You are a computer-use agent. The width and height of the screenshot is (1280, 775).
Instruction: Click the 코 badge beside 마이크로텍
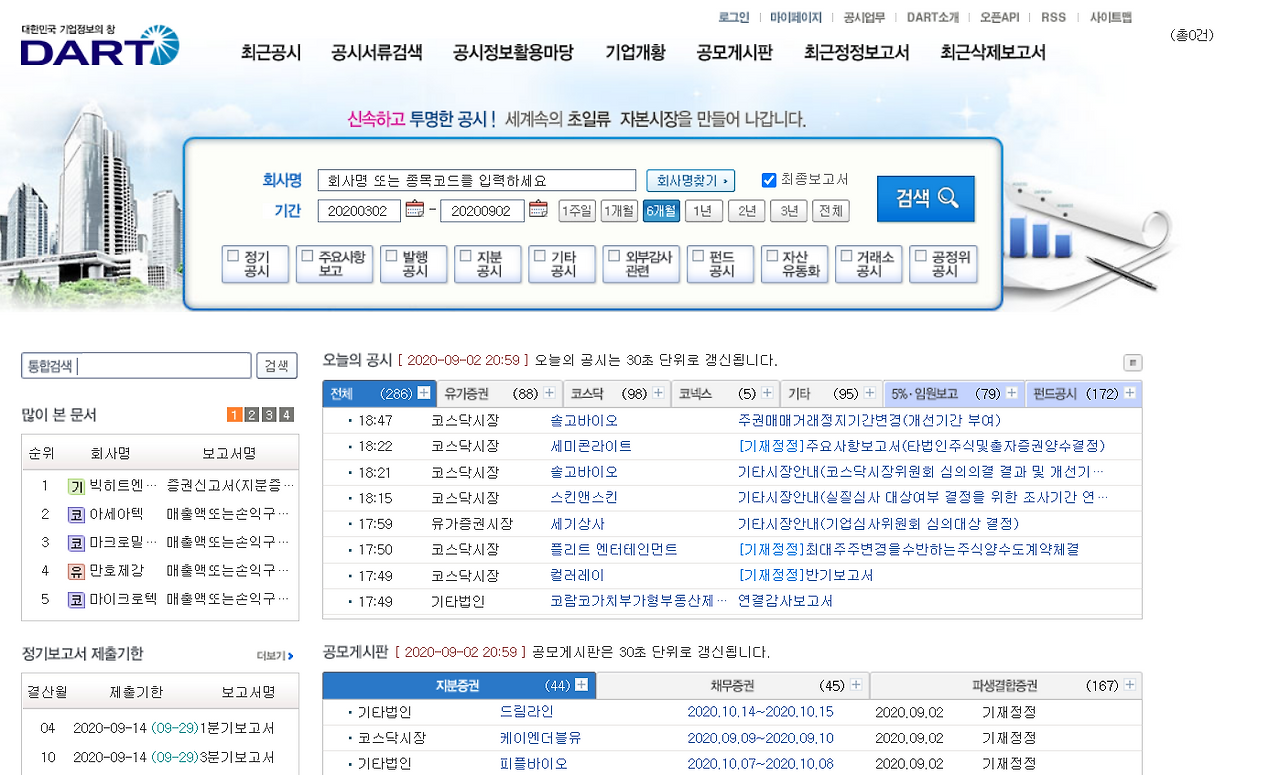76,601
